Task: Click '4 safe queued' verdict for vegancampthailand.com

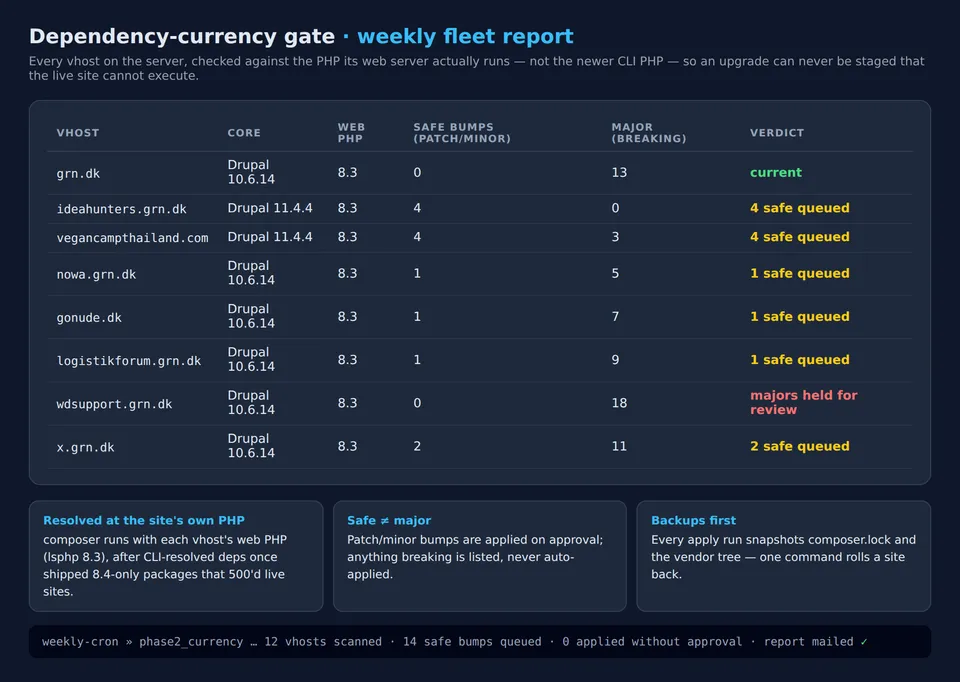Action: click(800, 237)
